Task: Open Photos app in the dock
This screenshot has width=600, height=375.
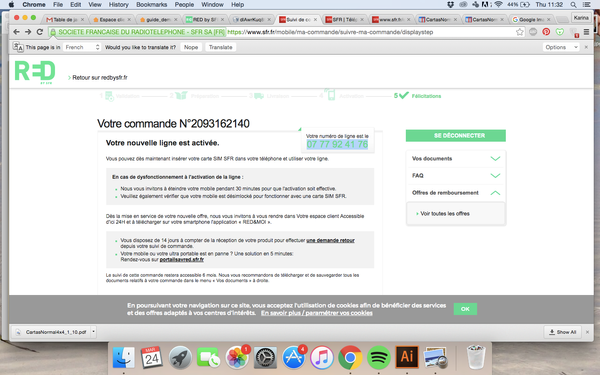Action: [237, 358]
